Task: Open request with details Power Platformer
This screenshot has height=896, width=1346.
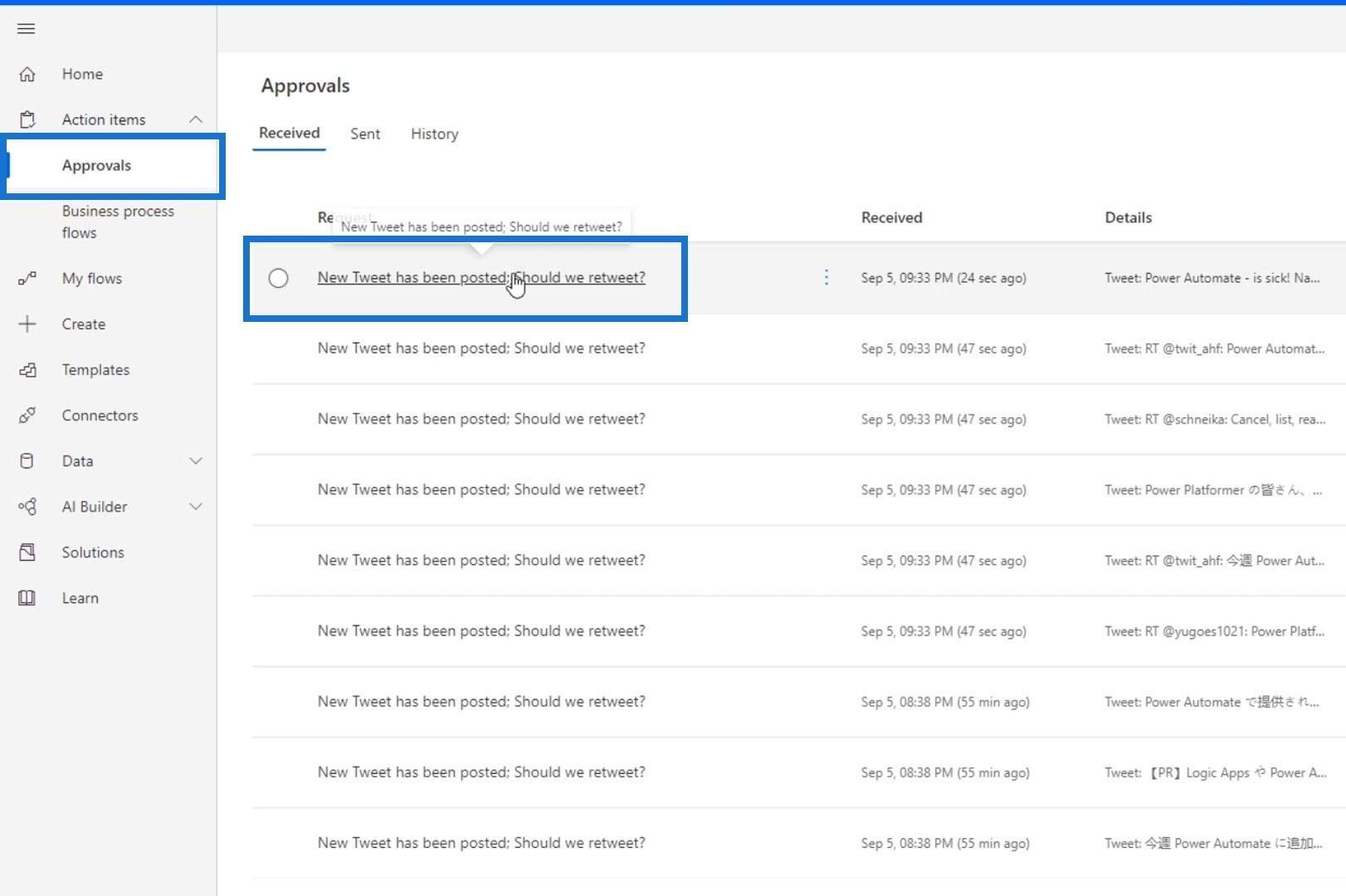Action: coord(481,489)
